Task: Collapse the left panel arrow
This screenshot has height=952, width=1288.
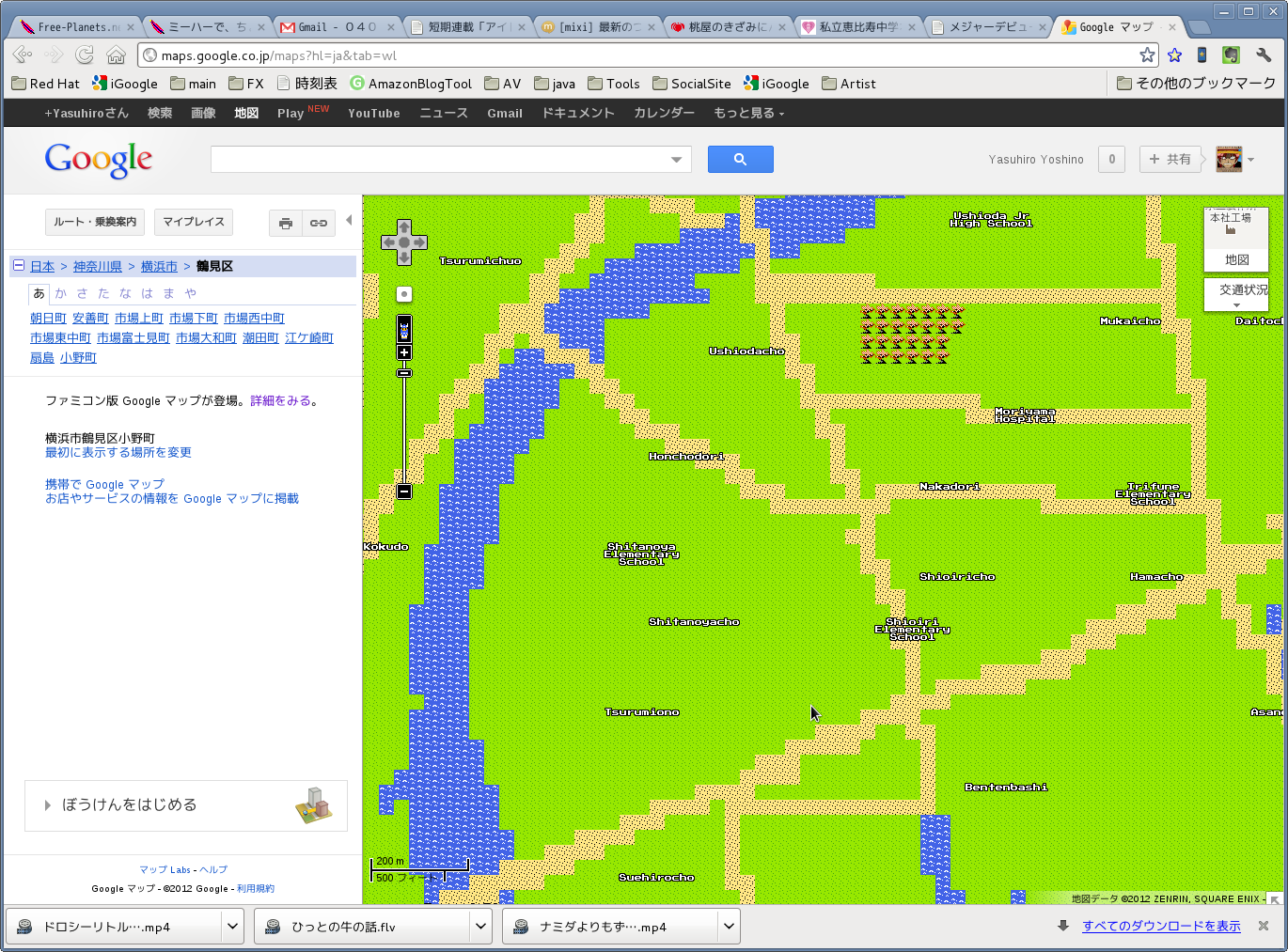Action: (x=349, y=221)
